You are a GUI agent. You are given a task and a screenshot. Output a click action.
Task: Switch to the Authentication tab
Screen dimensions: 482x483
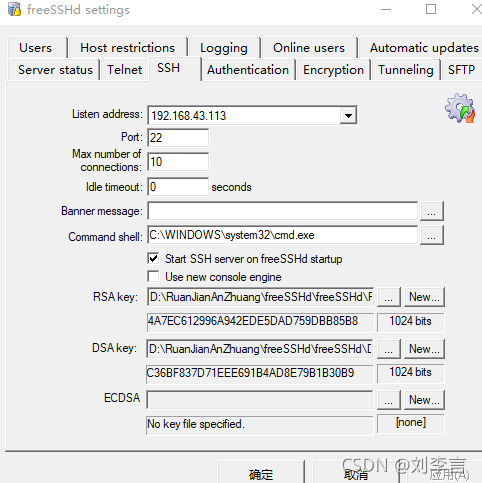tap(248, 70)
